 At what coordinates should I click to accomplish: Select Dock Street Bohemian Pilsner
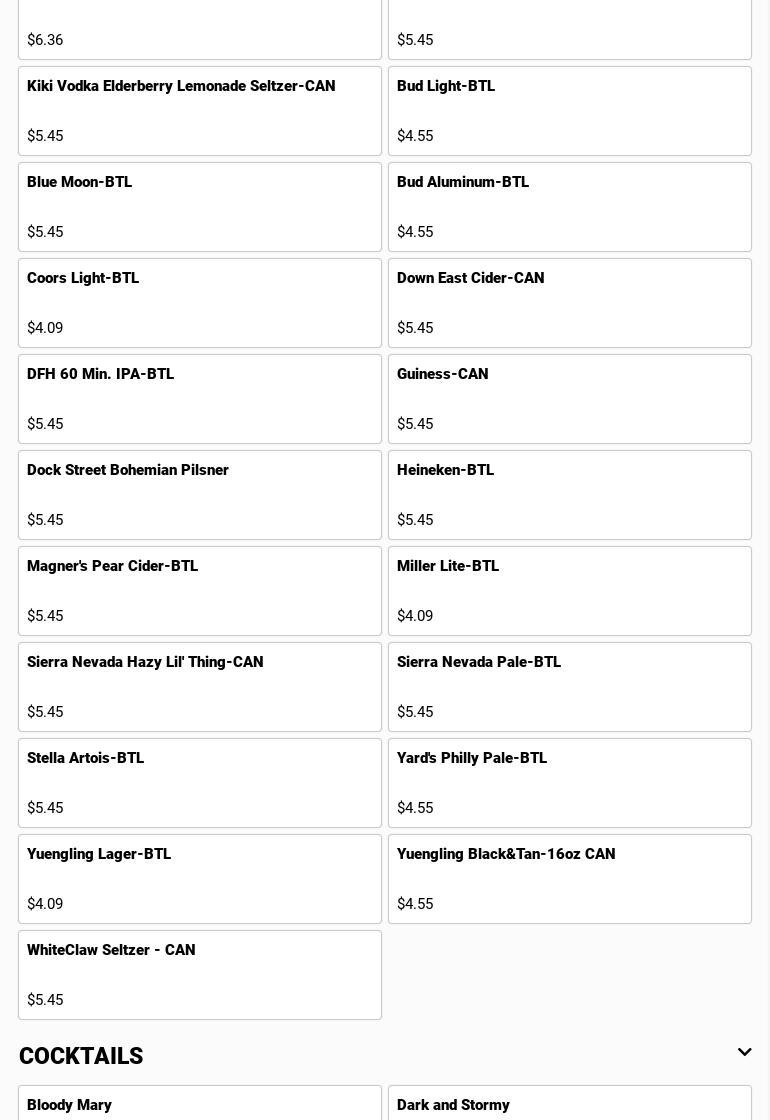point(200,495)
